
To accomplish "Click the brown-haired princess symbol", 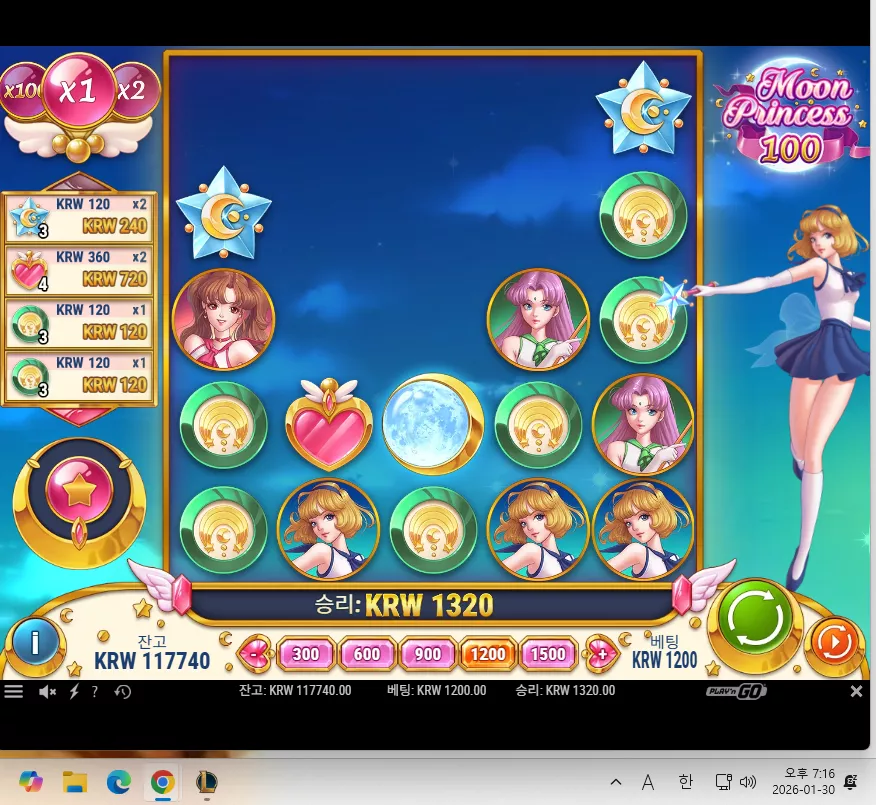I will click(223, 319).
